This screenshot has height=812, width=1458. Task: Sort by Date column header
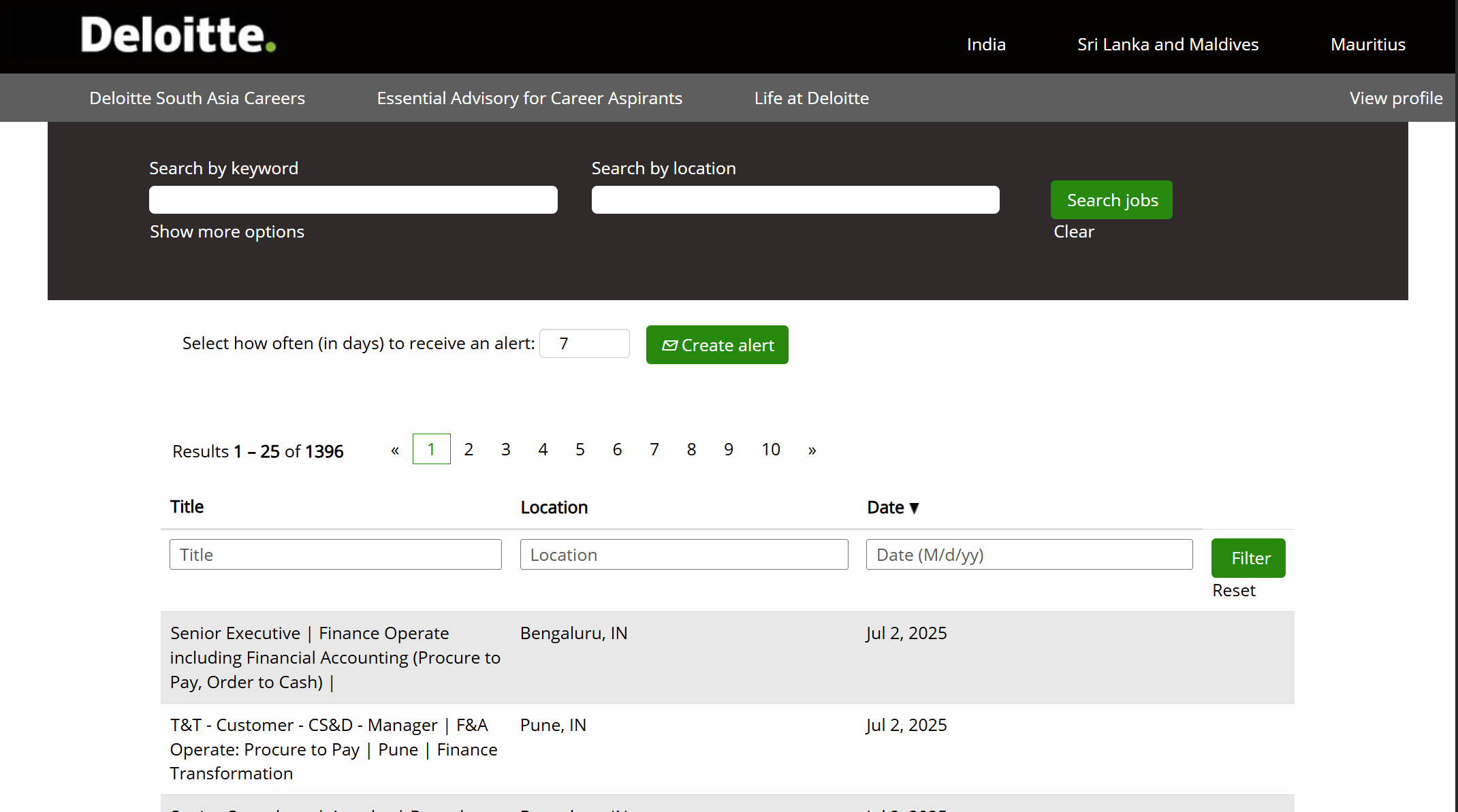coord(893,507)
